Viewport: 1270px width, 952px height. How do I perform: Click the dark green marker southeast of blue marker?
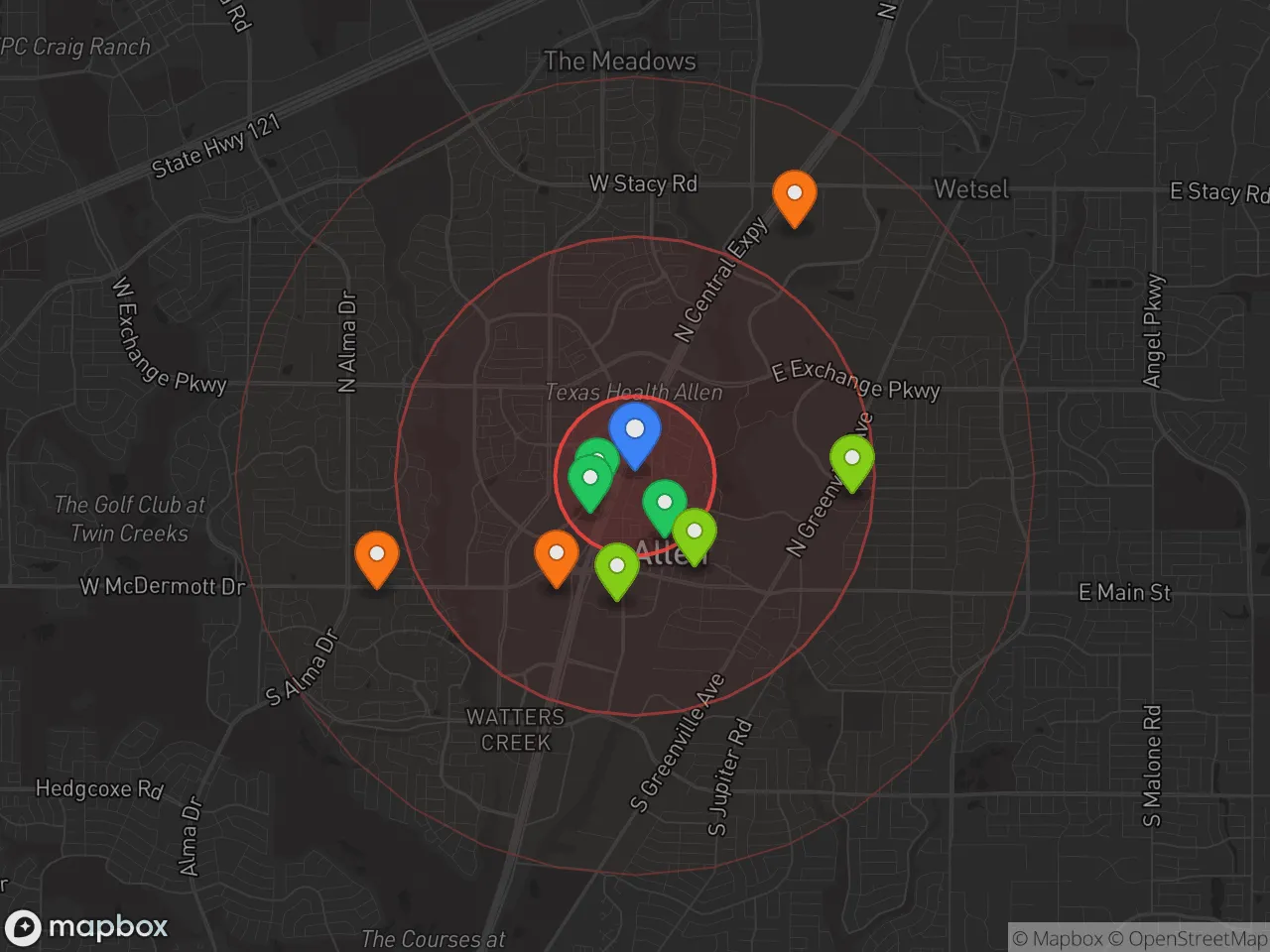point(664,505)
